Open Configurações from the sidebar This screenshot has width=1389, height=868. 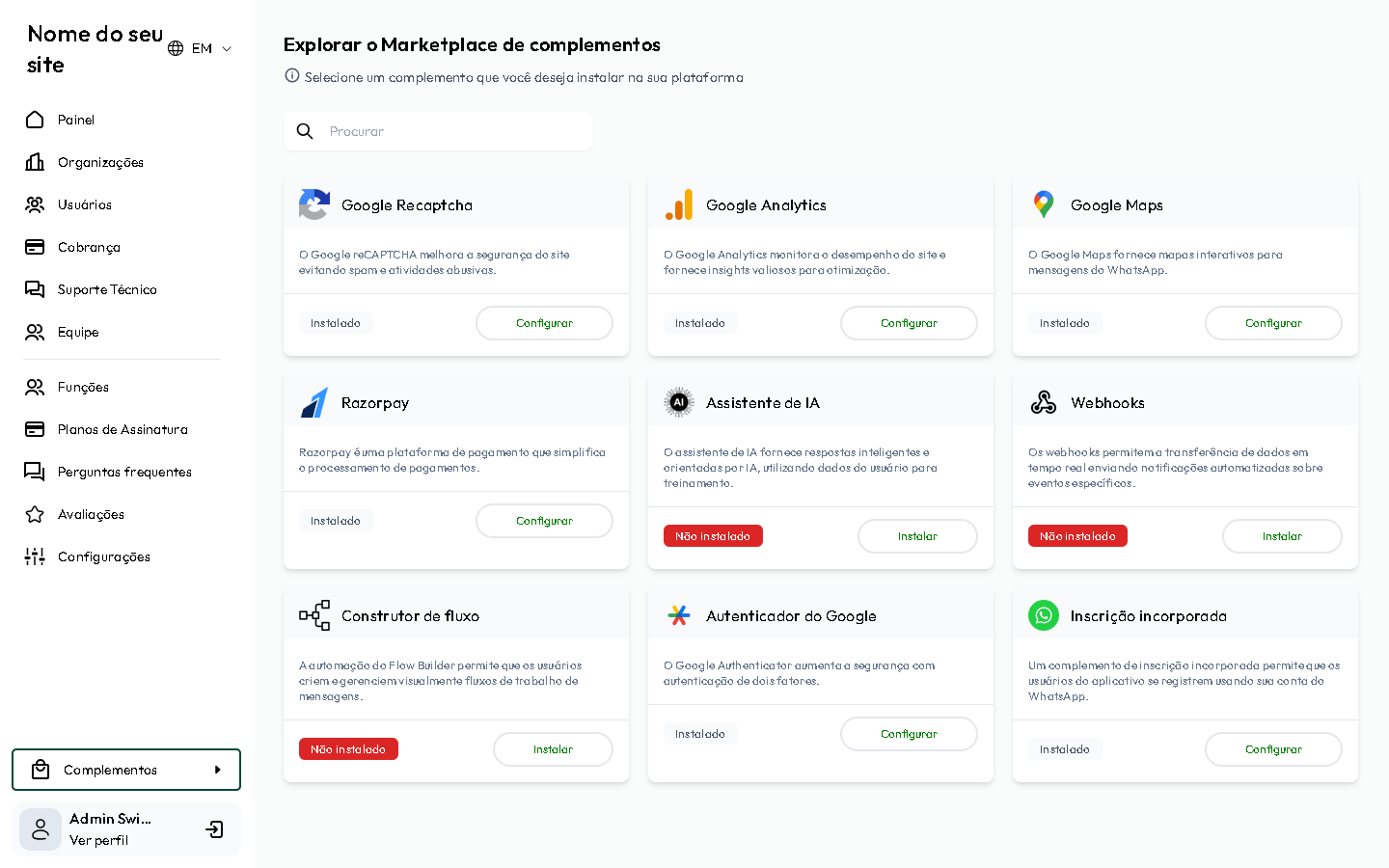coord(104,556)
